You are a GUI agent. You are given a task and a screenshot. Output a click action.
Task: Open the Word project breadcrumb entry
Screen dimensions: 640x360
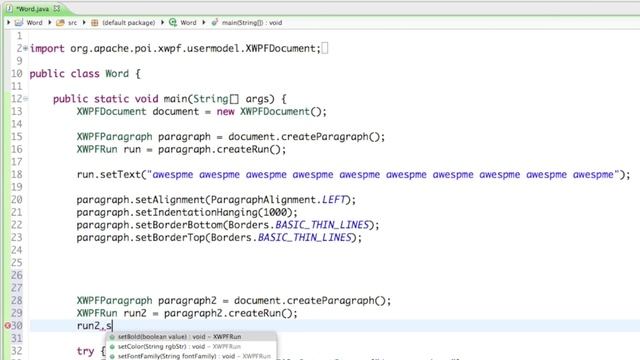(34, 23)
